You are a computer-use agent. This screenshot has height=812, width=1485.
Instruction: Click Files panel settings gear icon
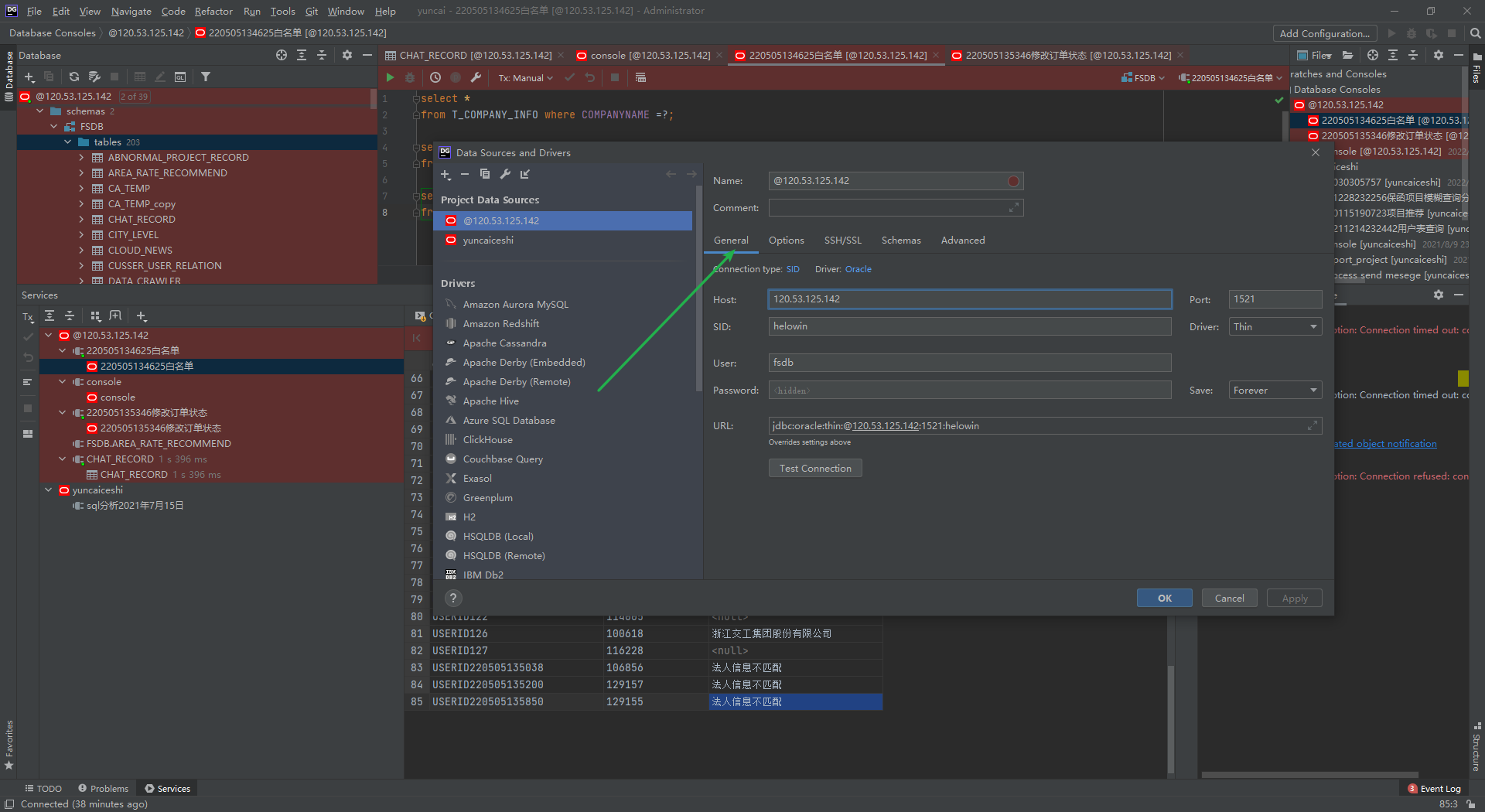(1439, 56)
